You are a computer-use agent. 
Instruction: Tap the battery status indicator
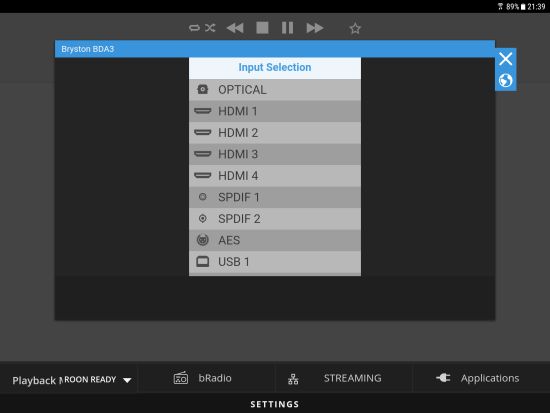pyautogui.click(x=523, y=7)
